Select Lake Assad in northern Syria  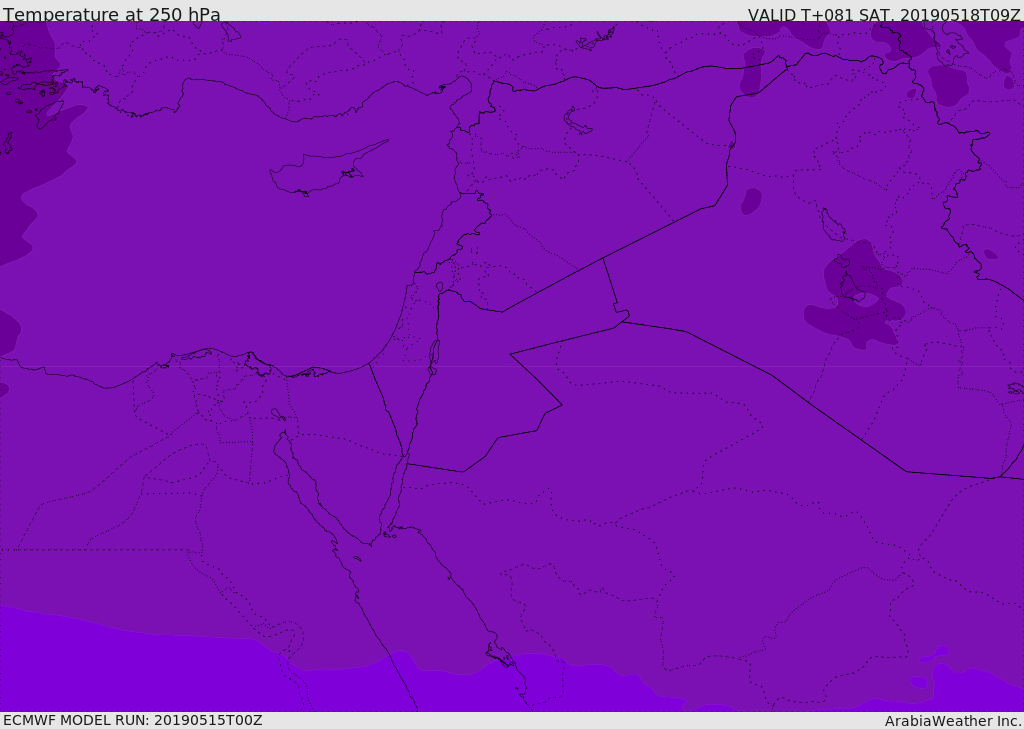(576, 122)
